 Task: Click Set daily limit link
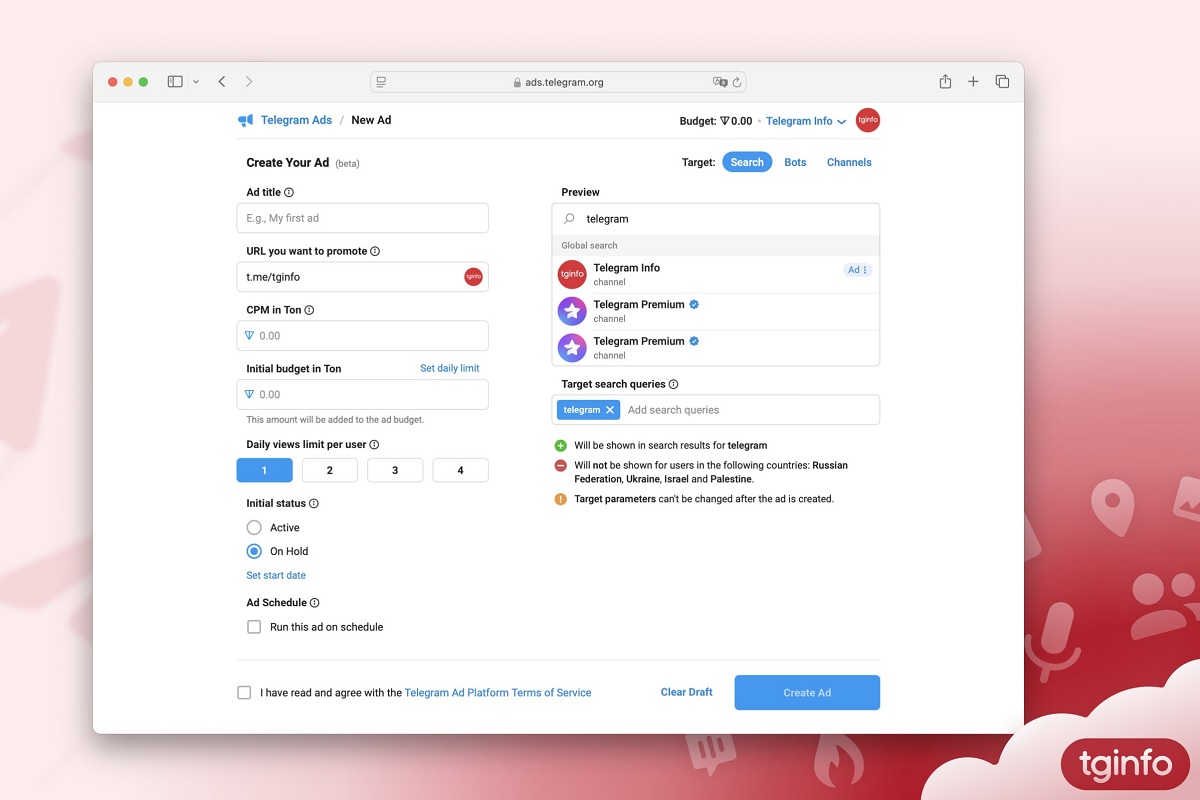point(450,368)
